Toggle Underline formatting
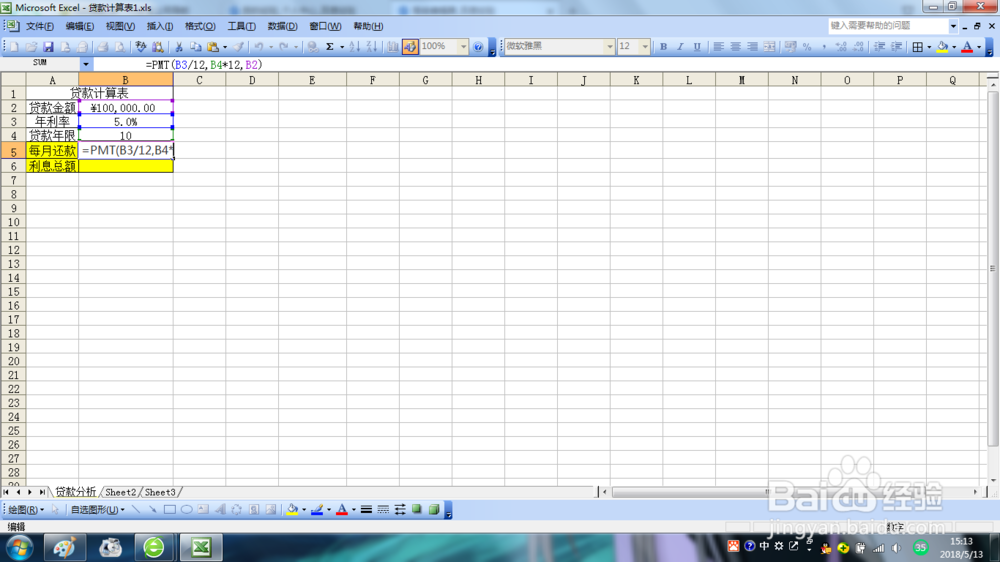 coord(697,47)
